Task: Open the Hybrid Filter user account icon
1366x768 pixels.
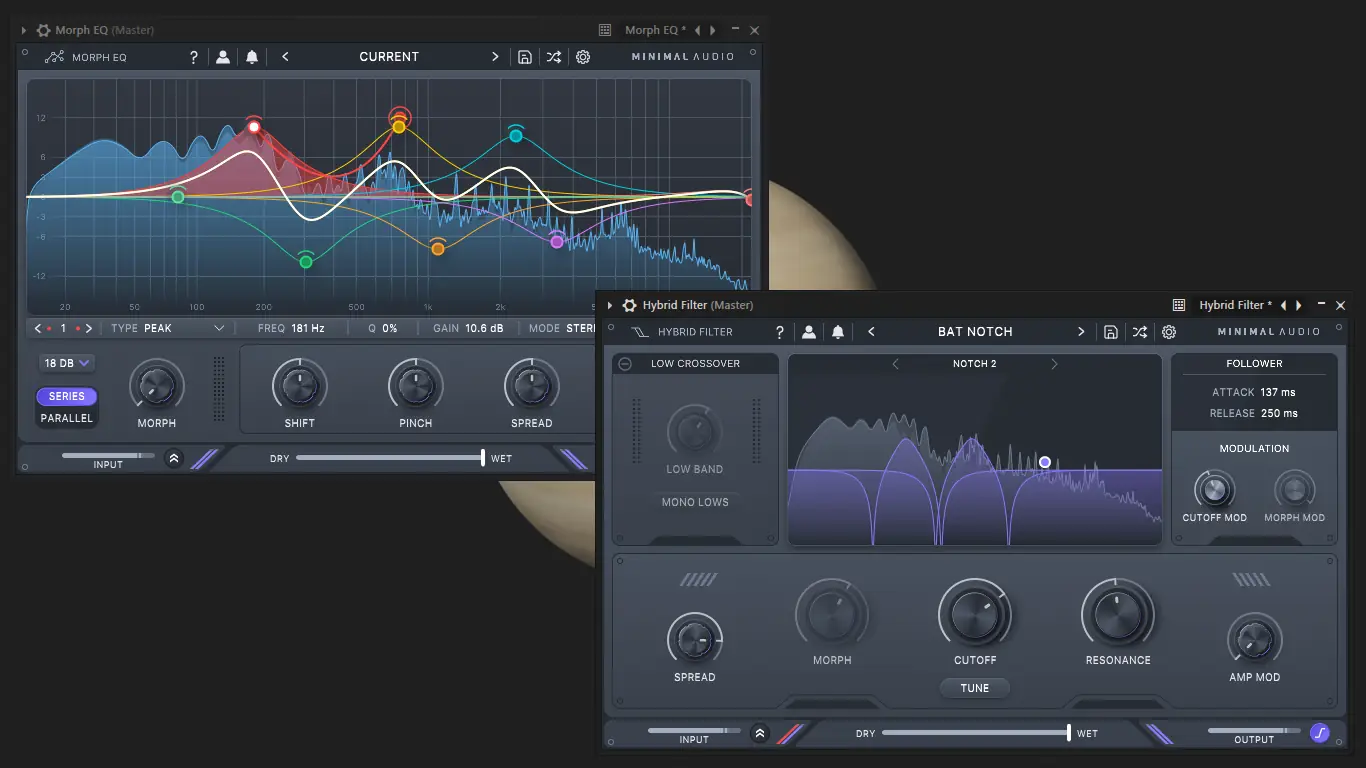Action: click(809, 332)
